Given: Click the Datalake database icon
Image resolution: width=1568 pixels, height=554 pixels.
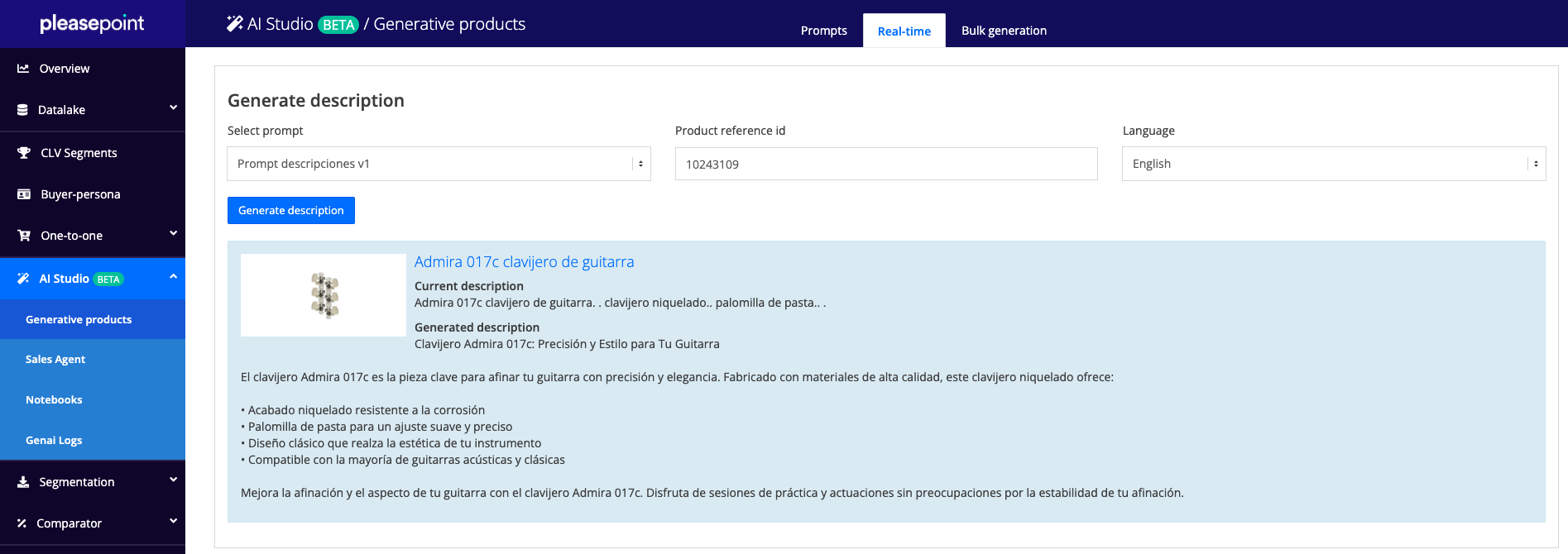Looking at the screenshot, I should click(x=22, y=110).
